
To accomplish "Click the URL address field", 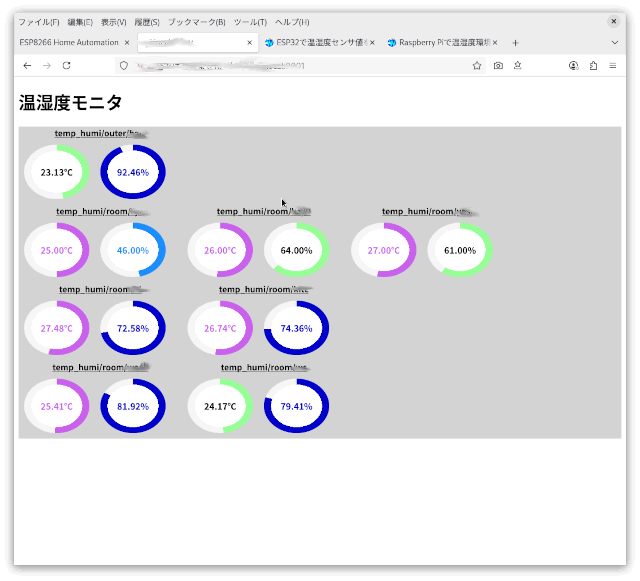I will 300,65.
